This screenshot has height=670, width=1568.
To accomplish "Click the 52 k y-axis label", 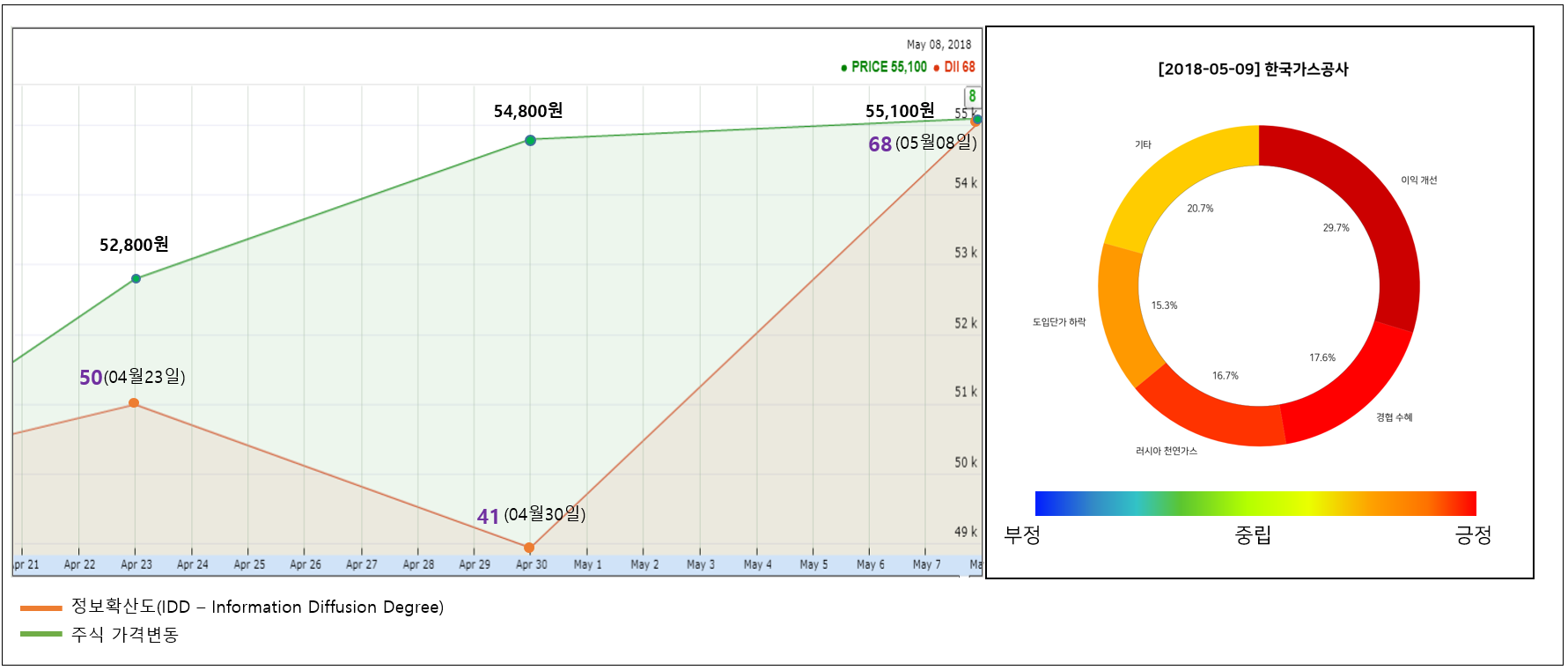I will point(966,323).
